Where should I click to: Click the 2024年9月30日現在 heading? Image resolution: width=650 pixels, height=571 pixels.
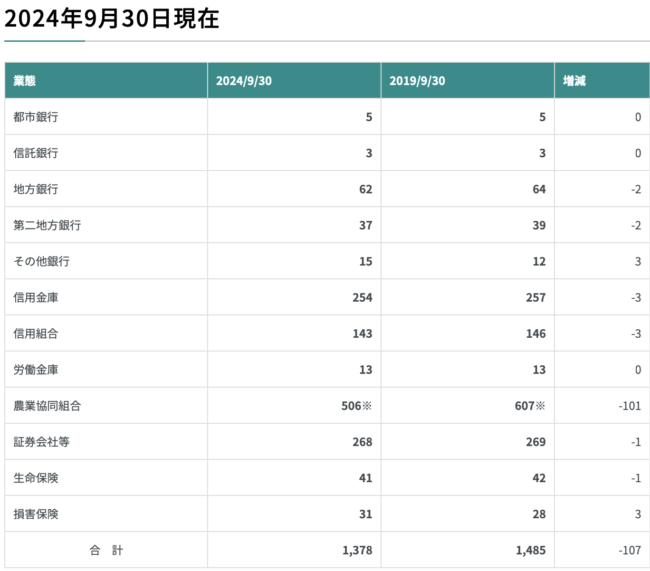pos(112,19)
